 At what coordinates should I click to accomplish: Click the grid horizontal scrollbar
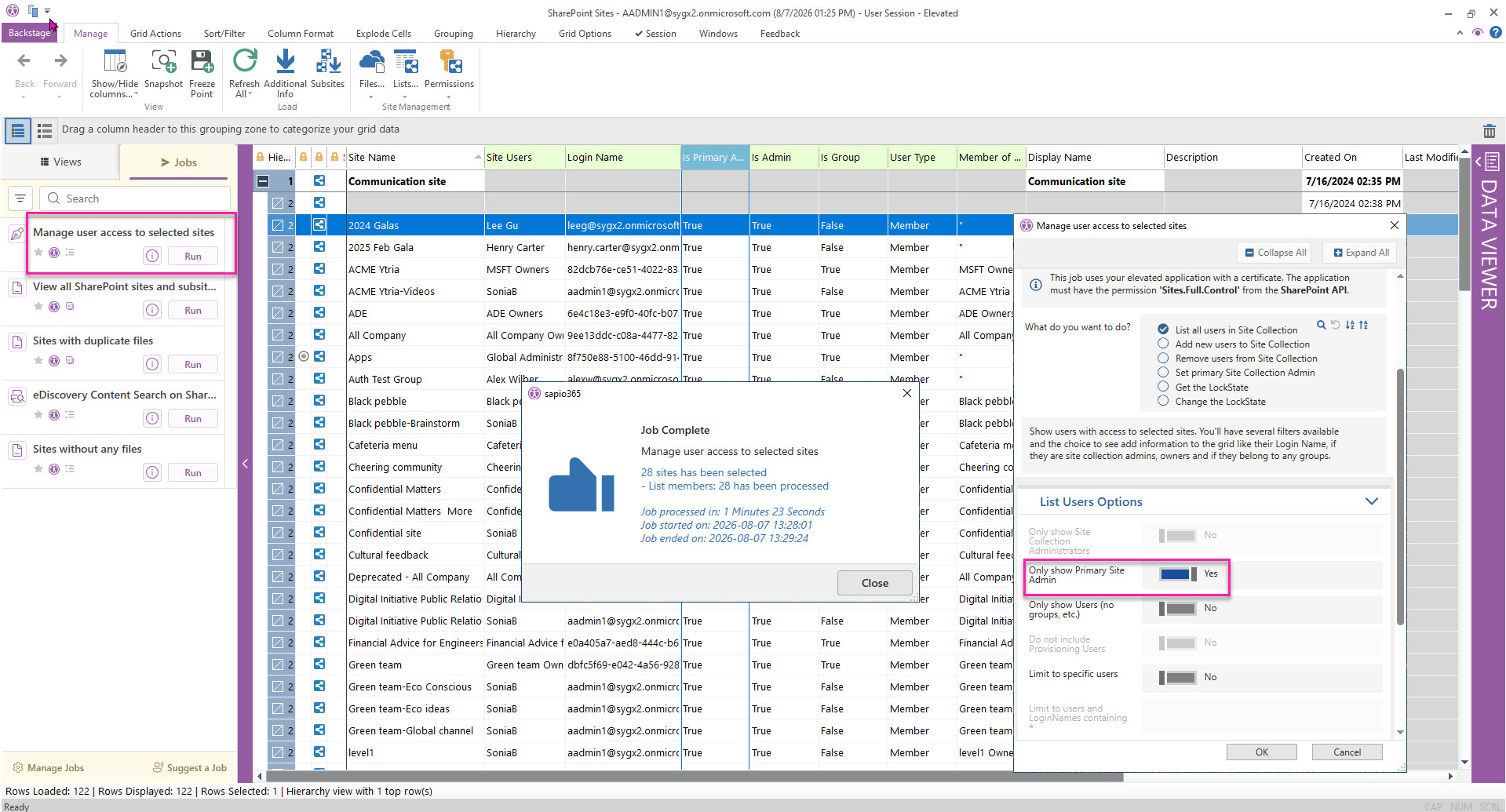click(695, 777)
